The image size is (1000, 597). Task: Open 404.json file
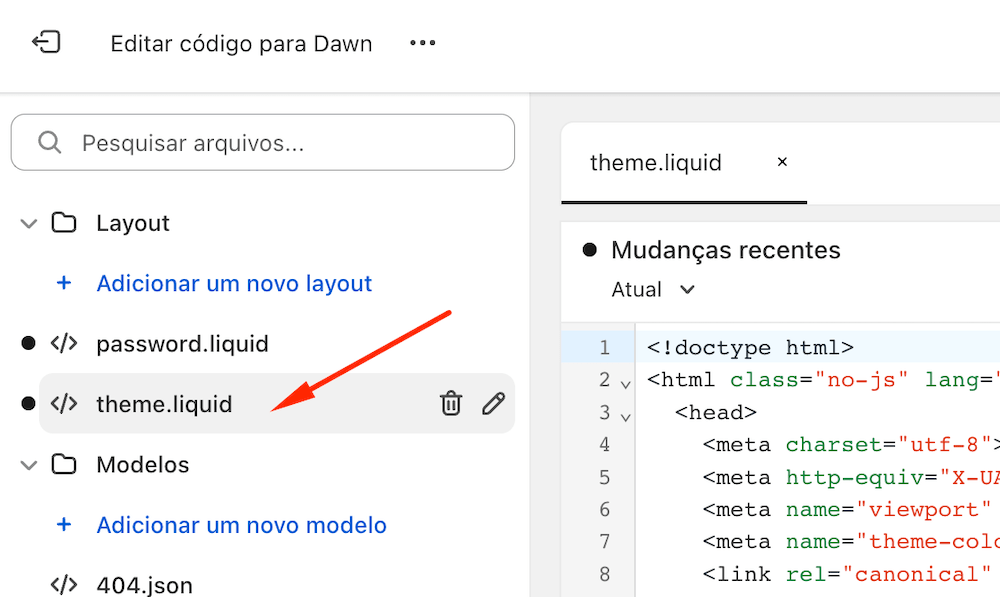(x=145, y=585)
